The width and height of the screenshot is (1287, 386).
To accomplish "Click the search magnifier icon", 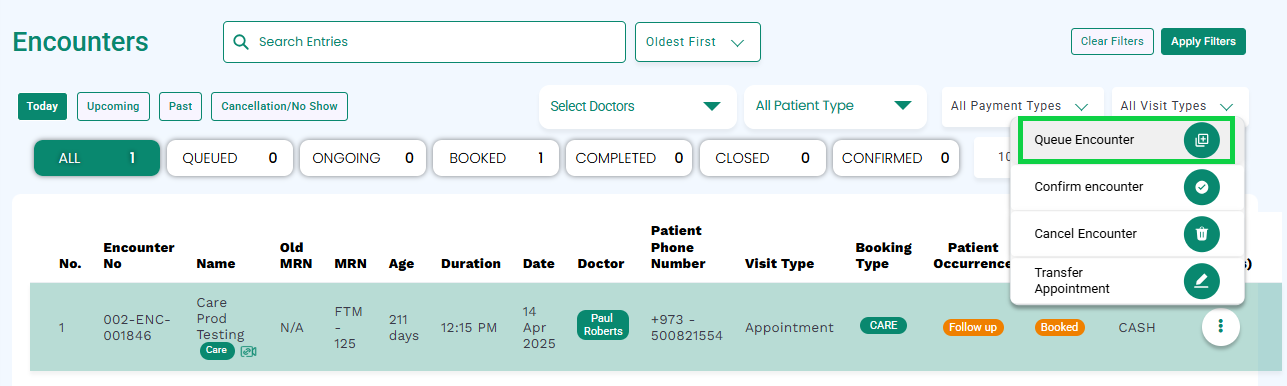I will pyautogui.click(x=240, y=42).
